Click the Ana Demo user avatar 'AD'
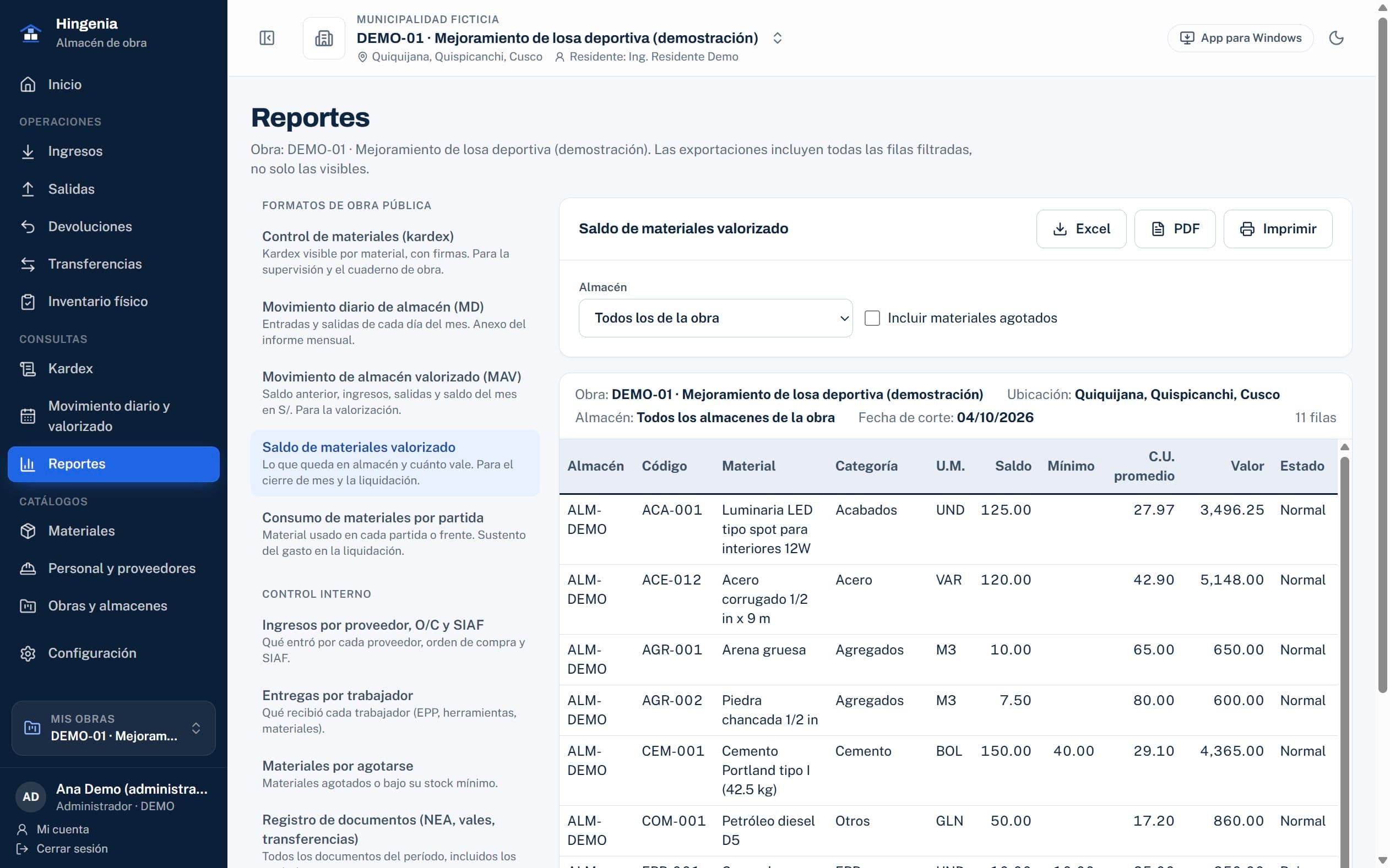Screen dimensions: 1390x868 (x=30, y=796)
